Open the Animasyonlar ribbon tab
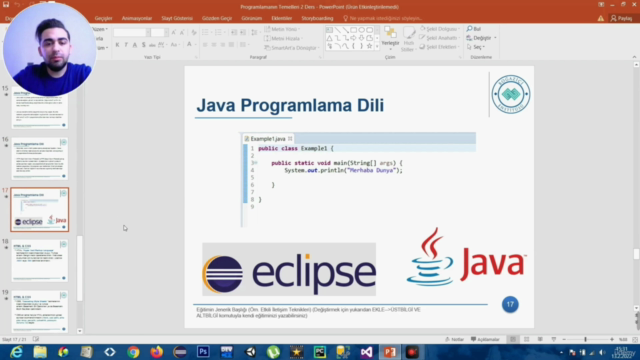This screenshot has height=360, width=640. click(x=137, y=18)
